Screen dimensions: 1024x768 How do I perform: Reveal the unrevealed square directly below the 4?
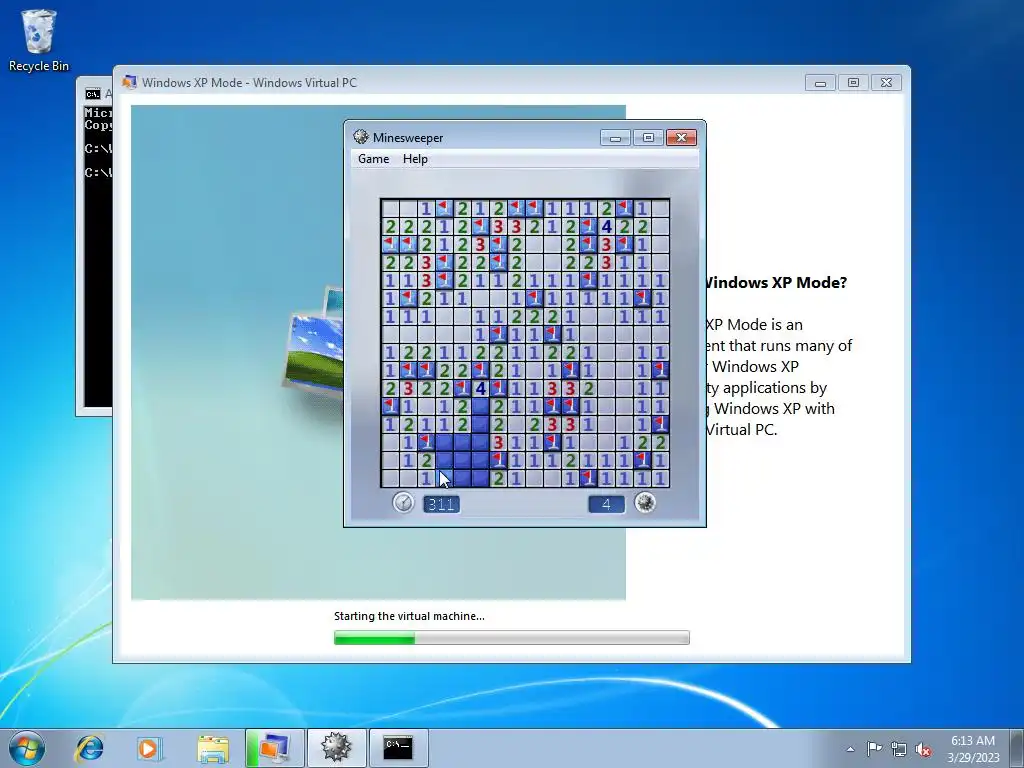point(481,407)
